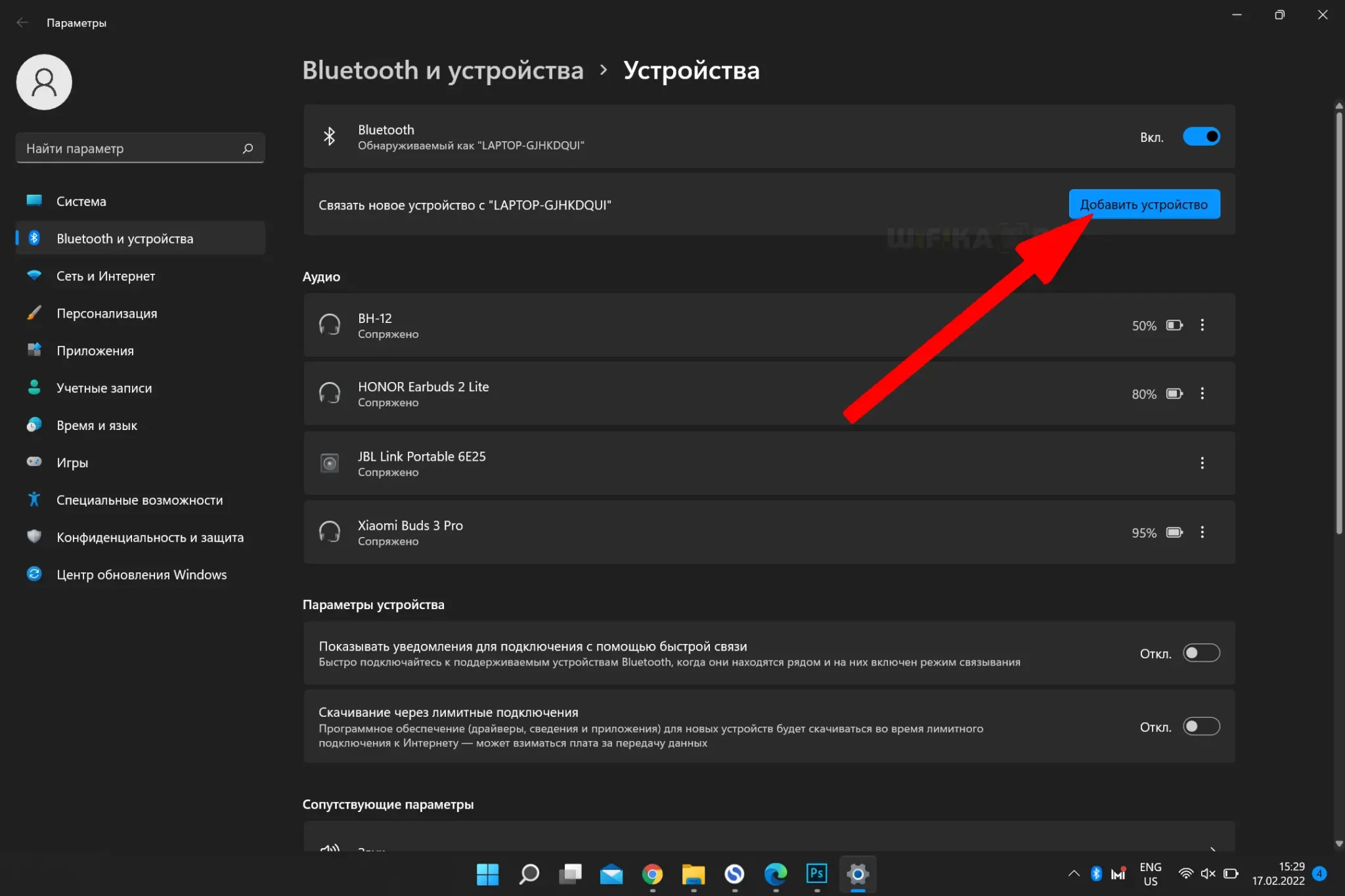Open more options for BH-12

[x=1202, y=325]
